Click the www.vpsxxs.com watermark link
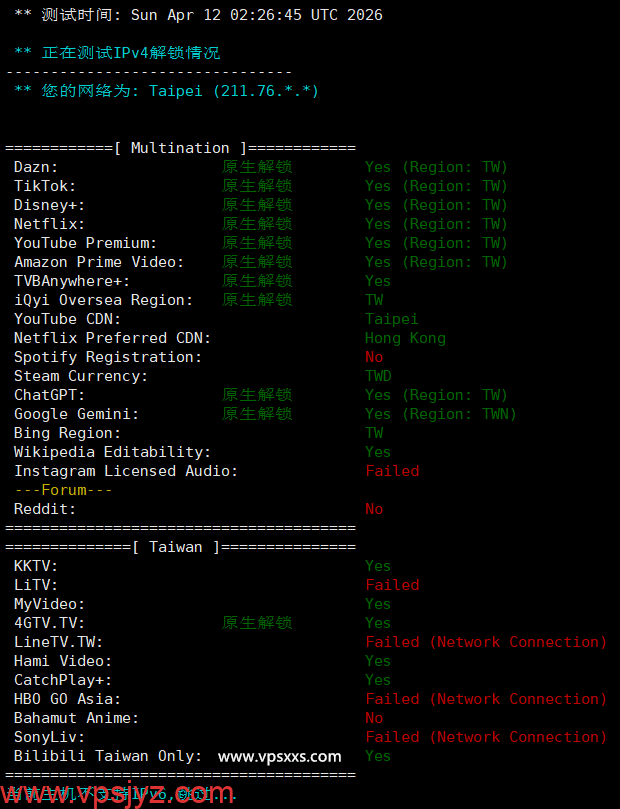Viewport: 620px width, 809px height. tap(279, 756)
